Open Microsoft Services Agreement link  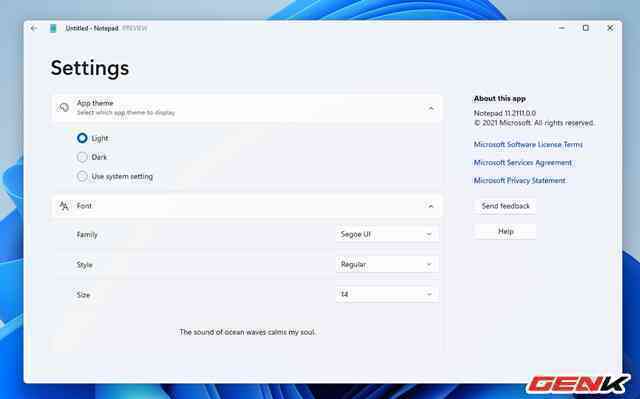[x=522, y=163]
